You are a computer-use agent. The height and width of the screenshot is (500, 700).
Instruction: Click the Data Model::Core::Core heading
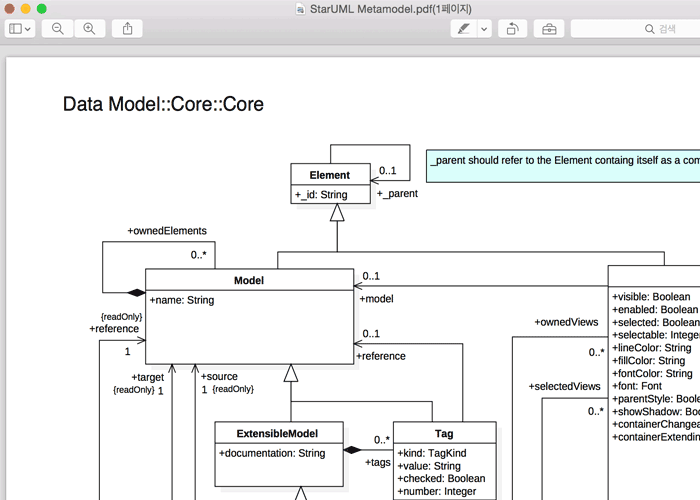tap(163, 104)
